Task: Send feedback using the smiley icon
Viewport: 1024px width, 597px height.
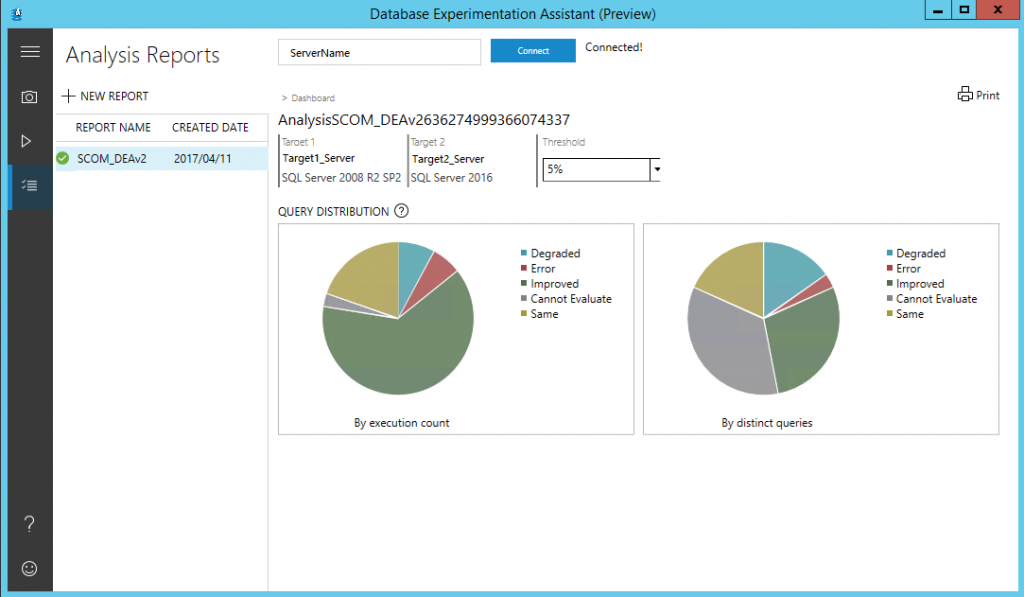Action: (x=29, y=568)
